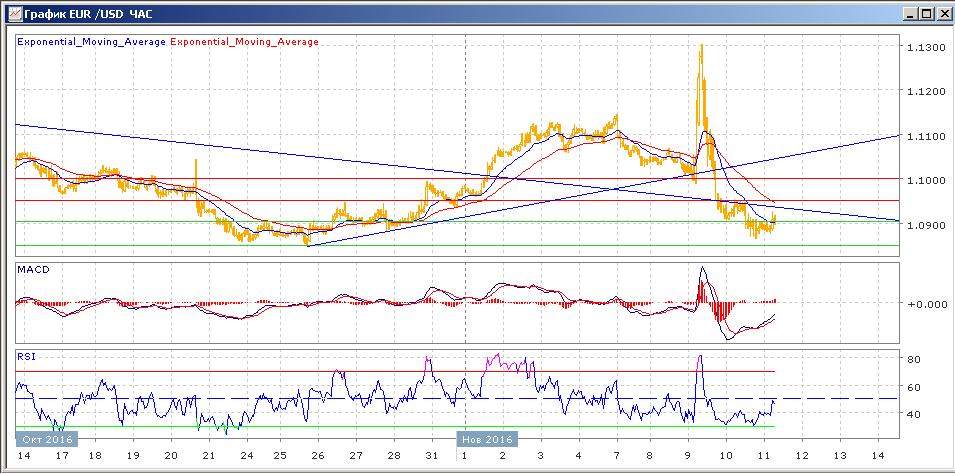Viewport: 955px width, 474px height.
Task: Click date label 28 on the time axis
Action: coord(394,456)
